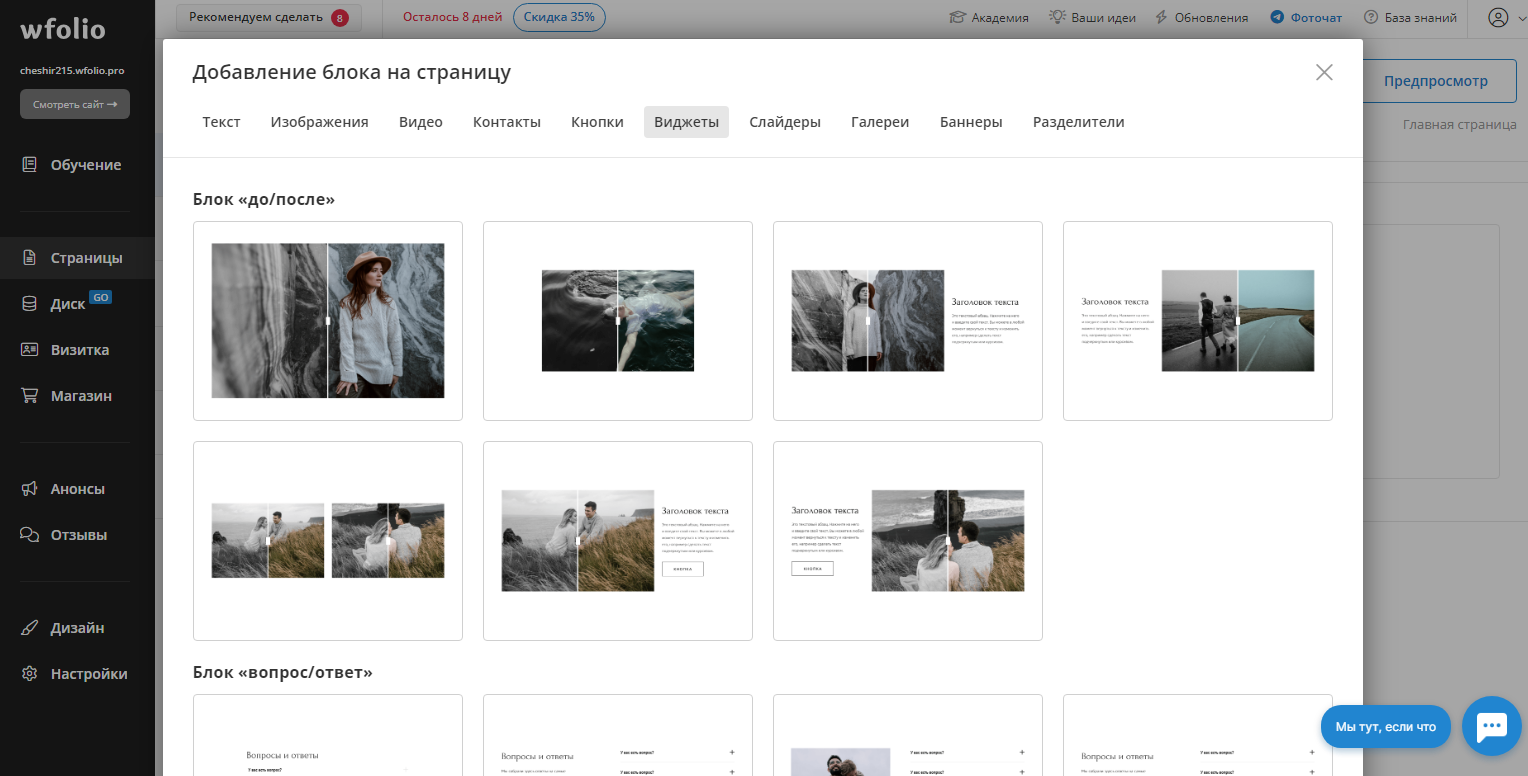
Task: Click the Страницы page icon in sidebar
Action: click(30, 258)
